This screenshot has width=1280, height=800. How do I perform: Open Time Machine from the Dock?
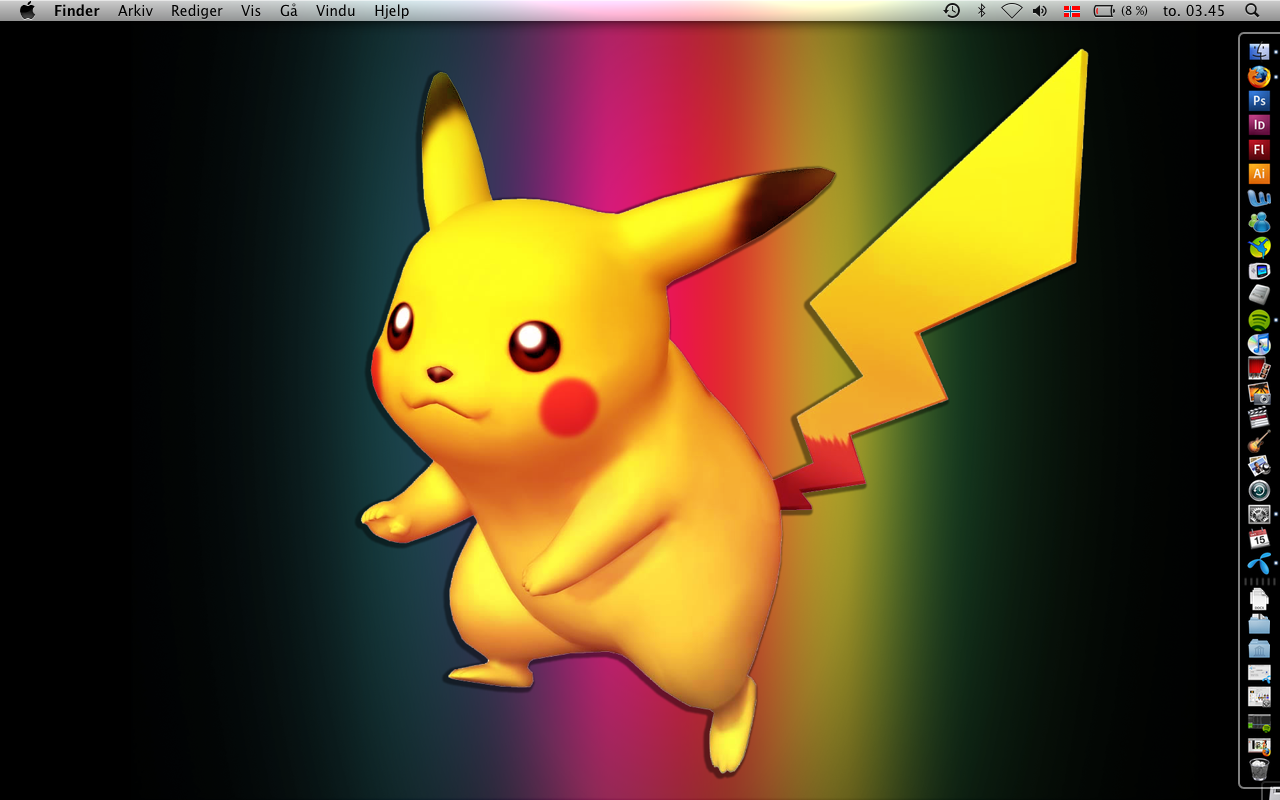(x=1259, y=490)
